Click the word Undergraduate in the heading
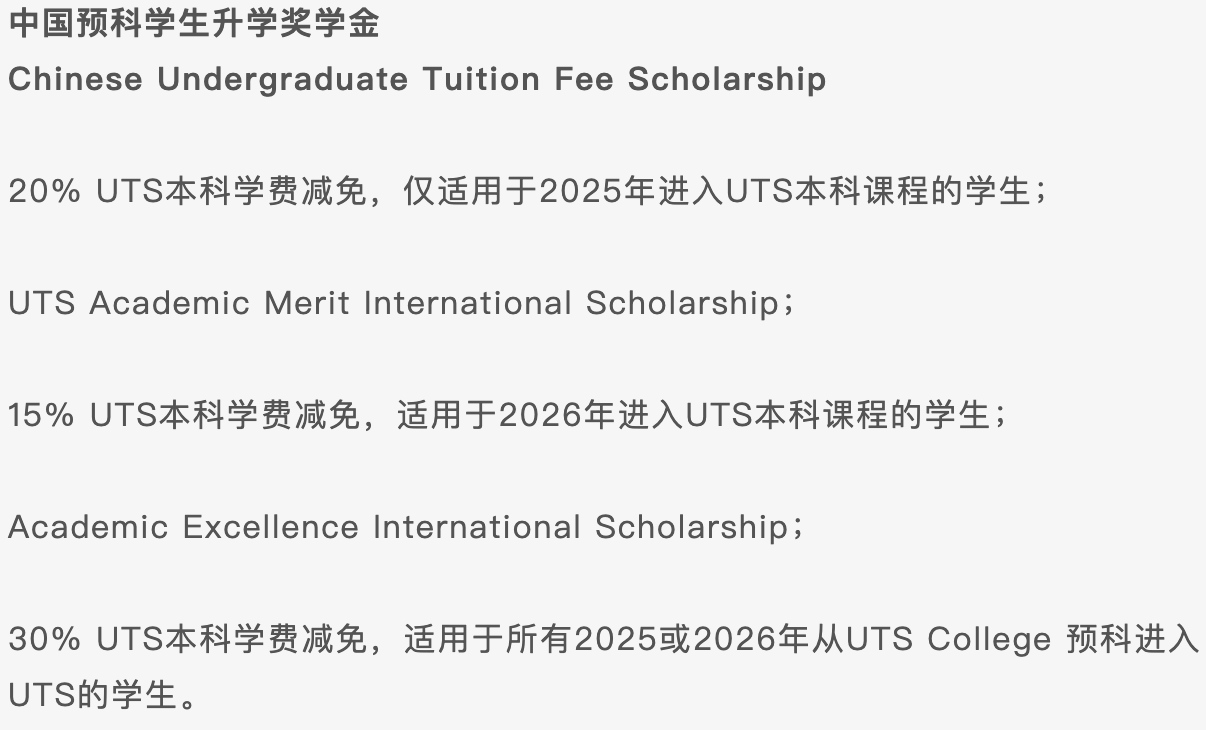Image resolution: width=1206 pixels, height=730 pixels. point(282,79)
